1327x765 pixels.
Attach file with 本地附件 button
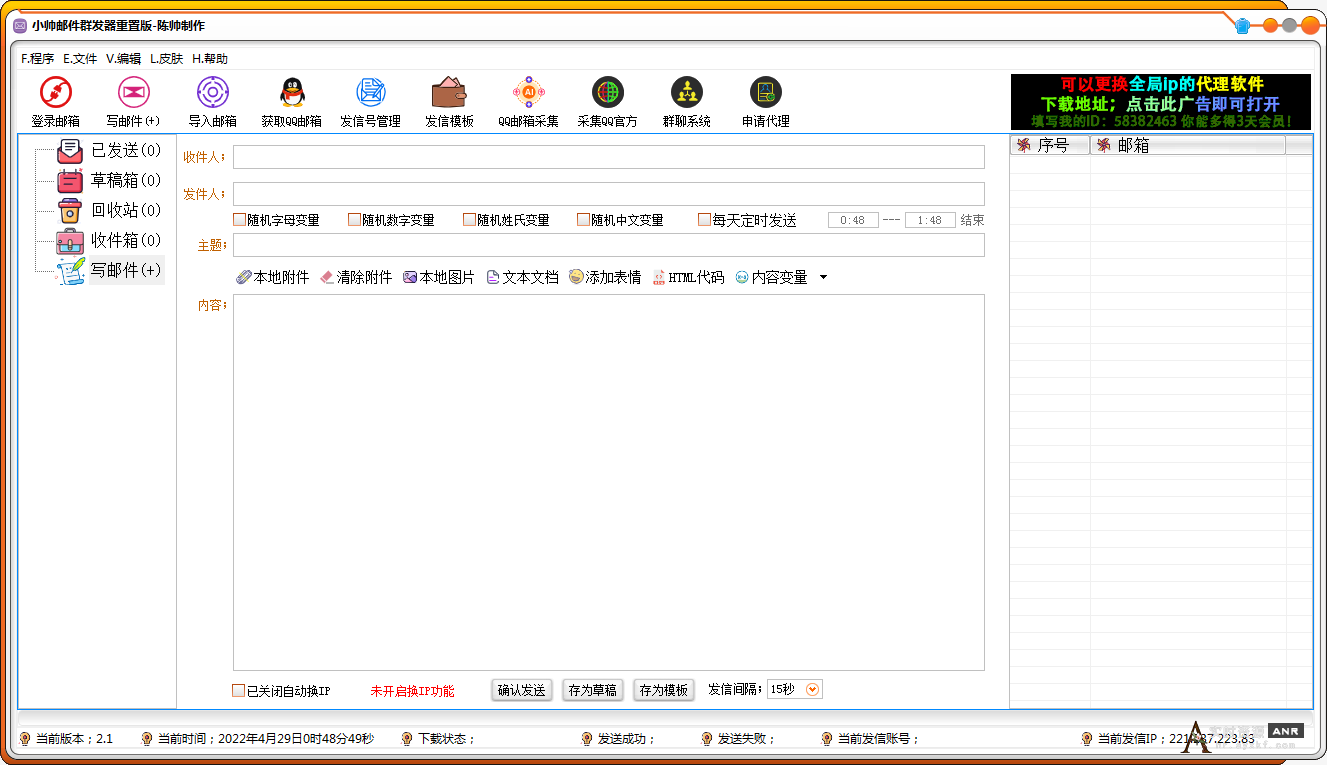[273, 277]
